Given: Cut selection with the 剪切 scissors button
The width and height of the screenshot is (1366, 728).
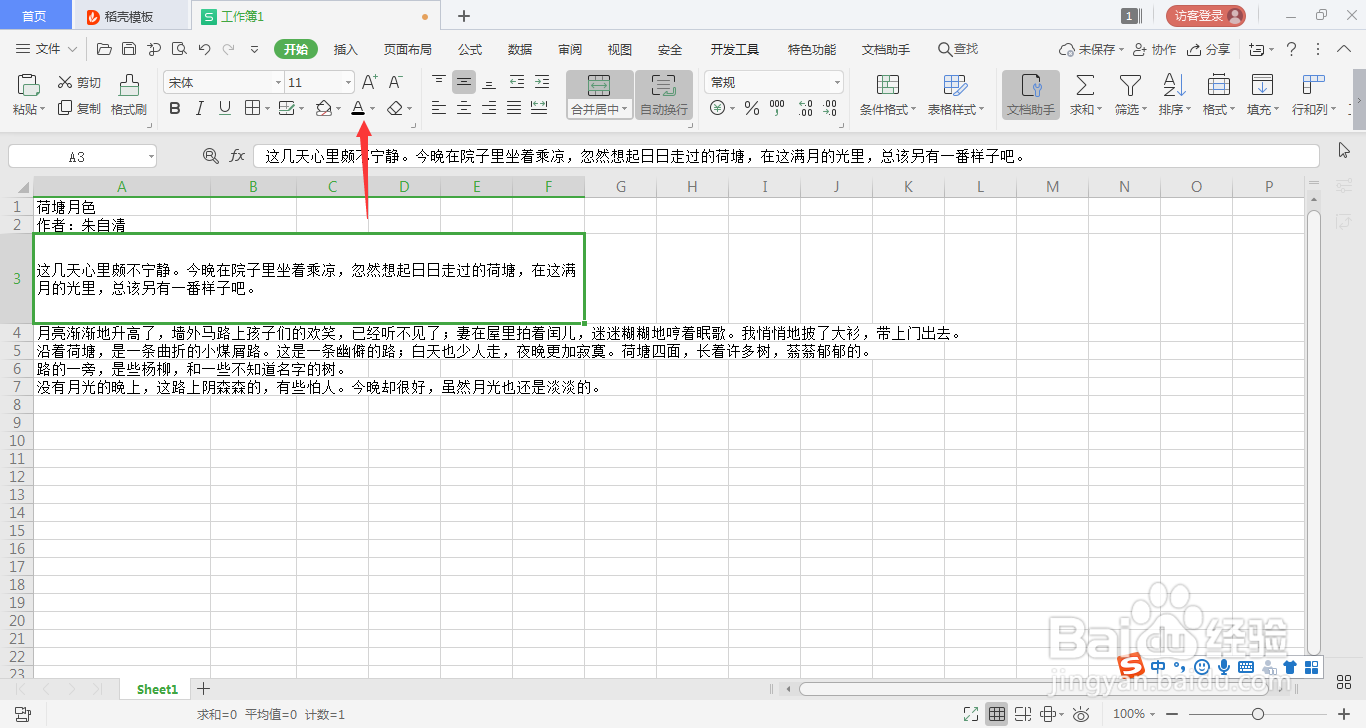Looking at the screenshot, I should coord(79,83).
